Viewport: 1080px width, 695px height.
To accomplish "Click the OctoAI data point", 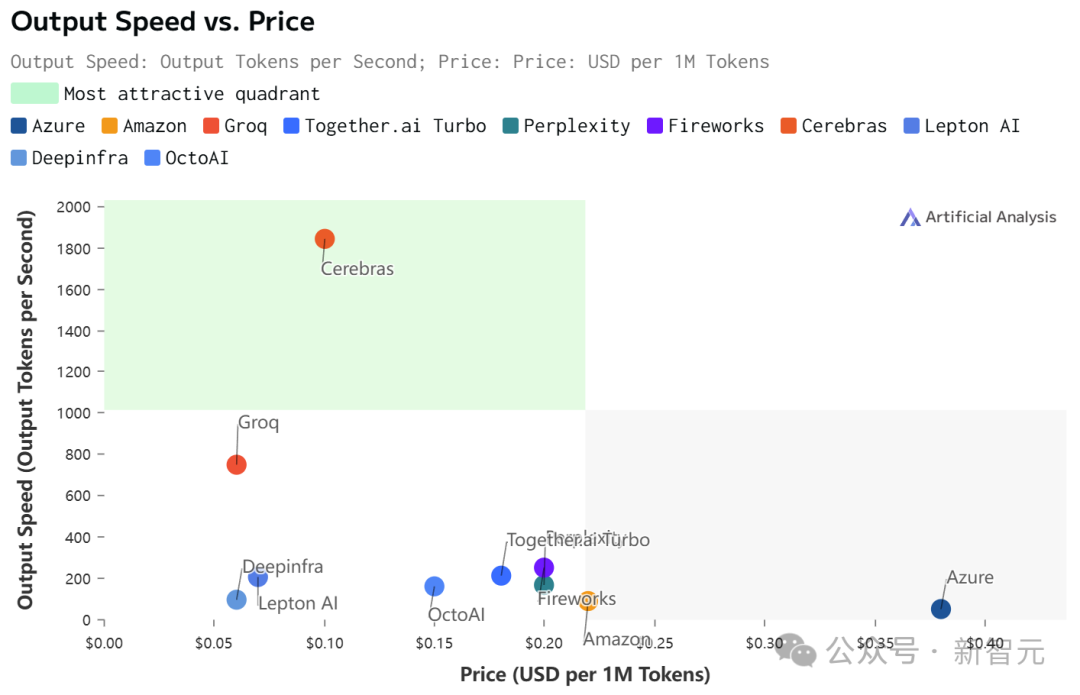I will tap(434, 587).
